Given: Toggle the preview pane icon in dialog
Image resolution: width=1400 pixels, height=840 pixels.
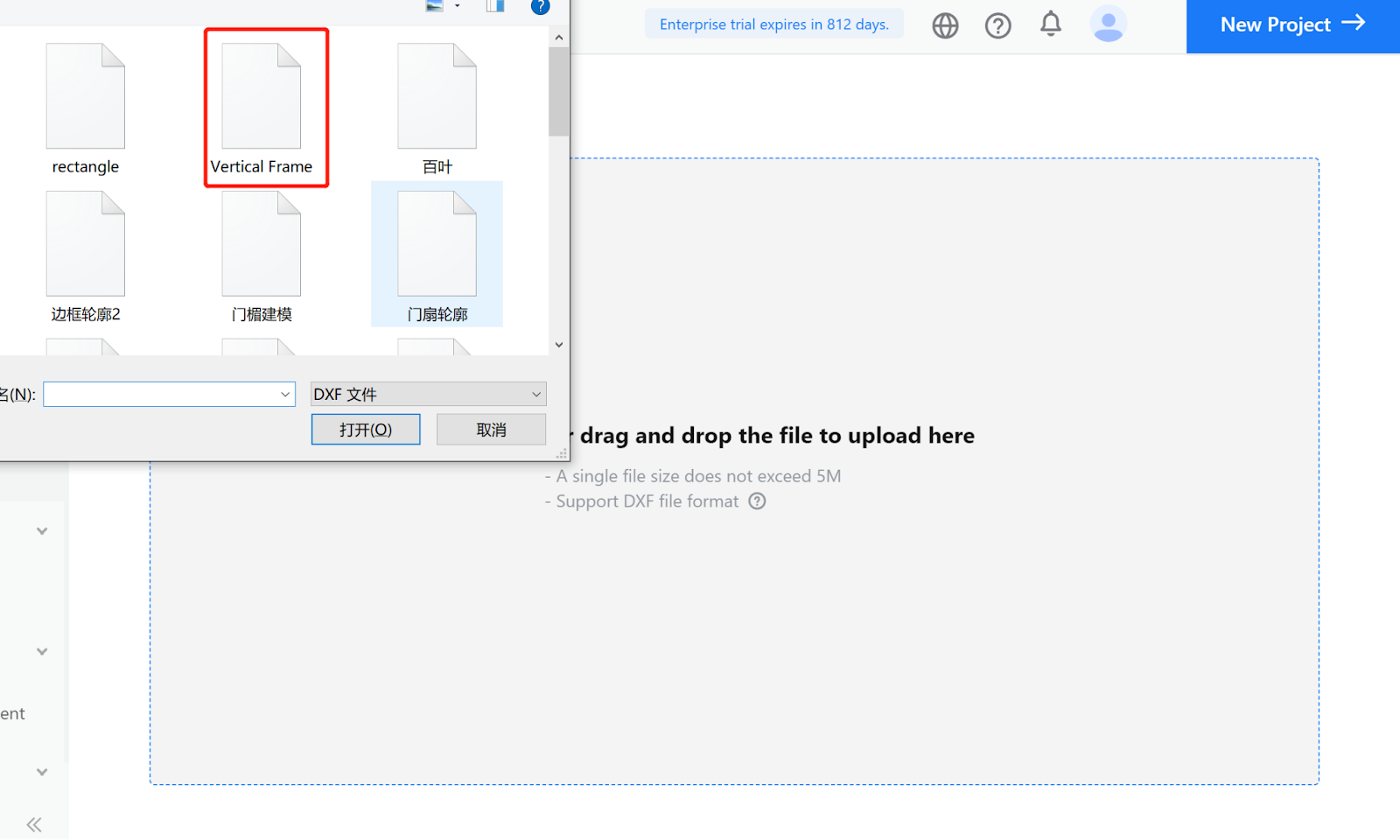Looking at the screenshot, I should point(495,5).
